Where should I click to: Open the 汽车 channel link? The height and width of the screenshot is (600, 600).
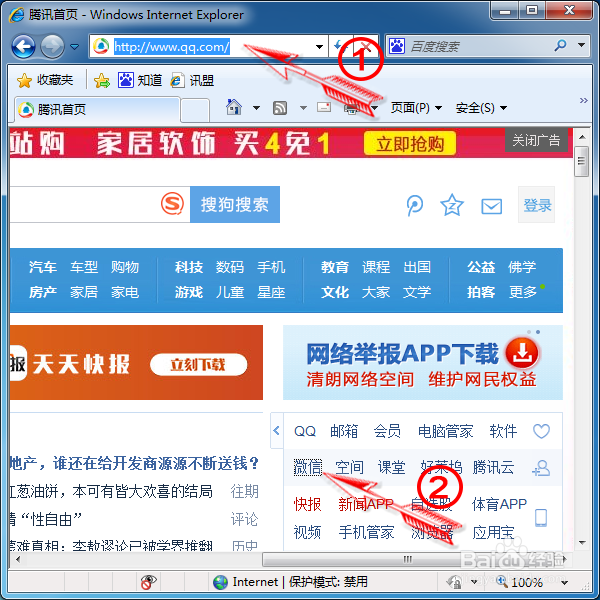[43, 267]
